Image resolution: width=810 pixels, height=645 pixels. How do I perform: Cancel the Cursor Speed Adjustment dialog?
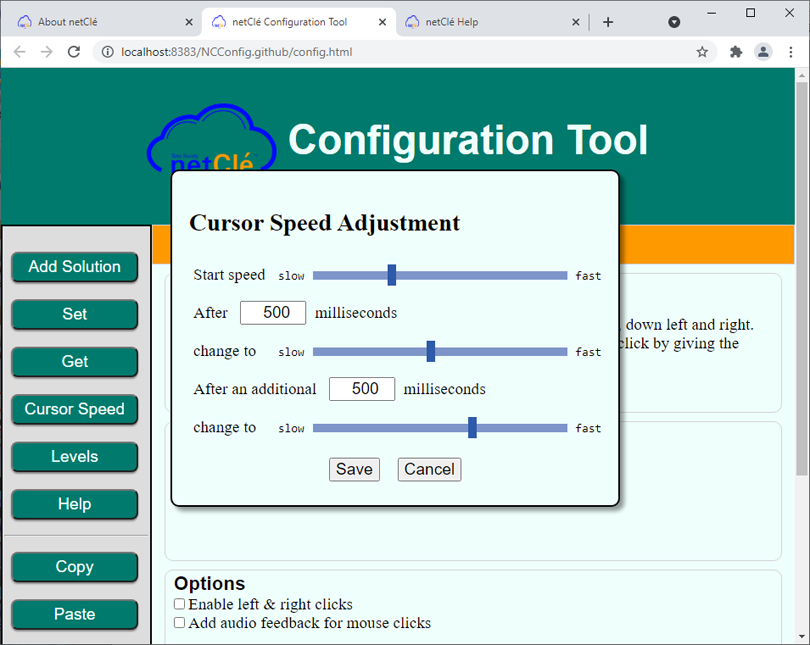429,469
